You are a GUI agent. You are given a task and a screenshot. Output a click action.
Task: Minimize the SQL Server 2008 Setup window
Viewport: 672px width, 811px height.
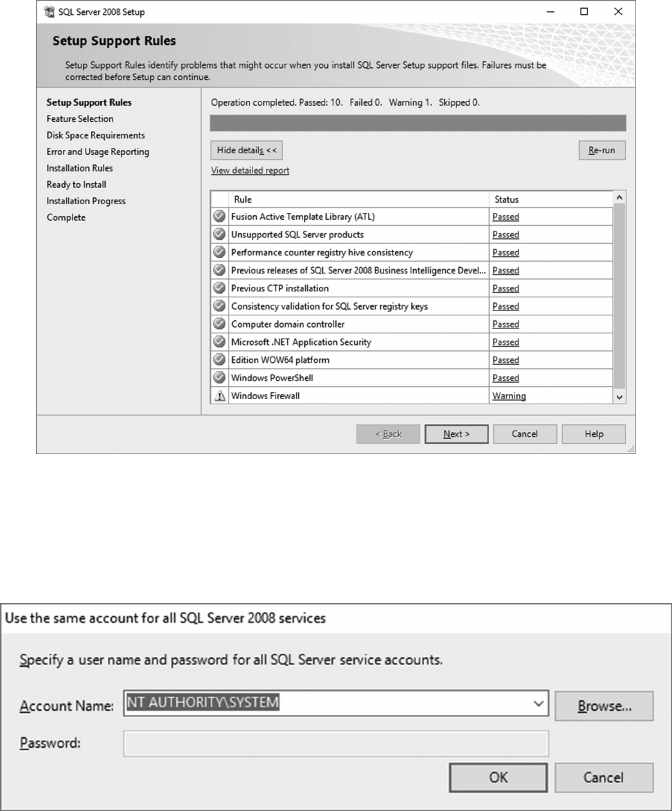click(x=550, y=11)
